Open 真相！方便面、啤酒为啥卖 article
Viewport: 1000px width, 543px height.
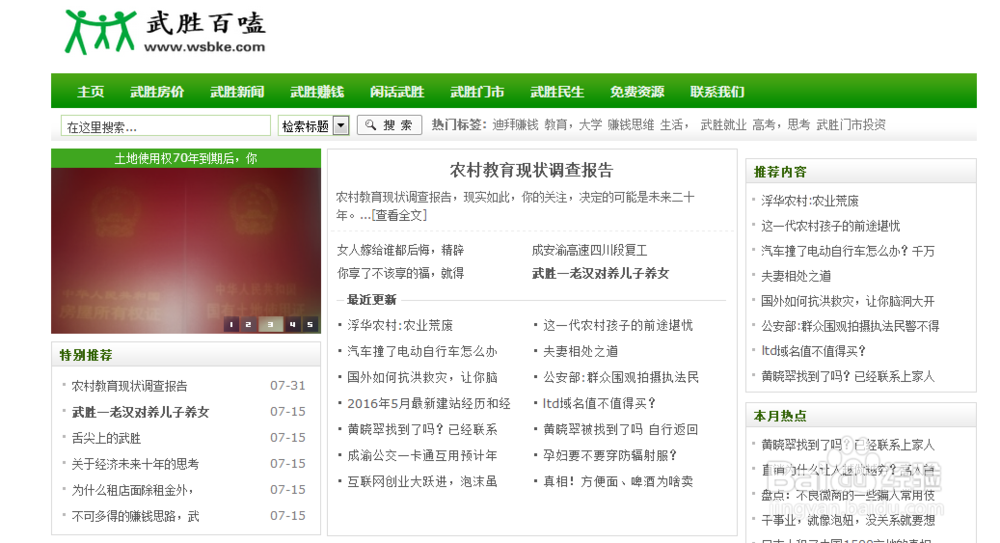[618, 482]
